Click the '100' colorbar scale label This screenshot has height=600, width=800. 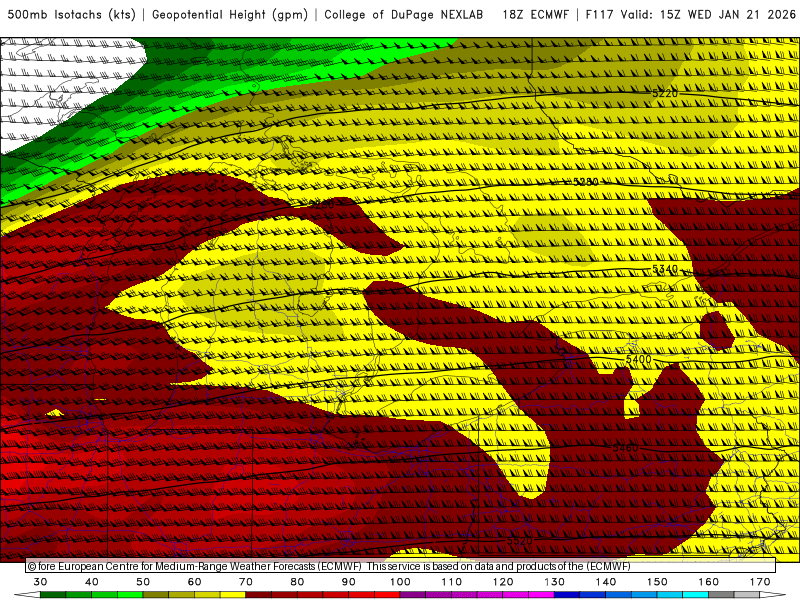click(400, 582)
